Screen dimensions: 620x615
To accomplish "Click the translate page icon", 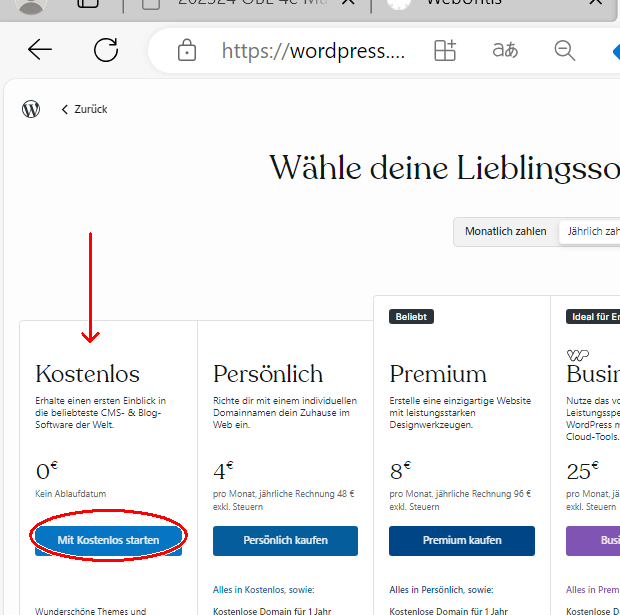I will (x=505, y=50).
